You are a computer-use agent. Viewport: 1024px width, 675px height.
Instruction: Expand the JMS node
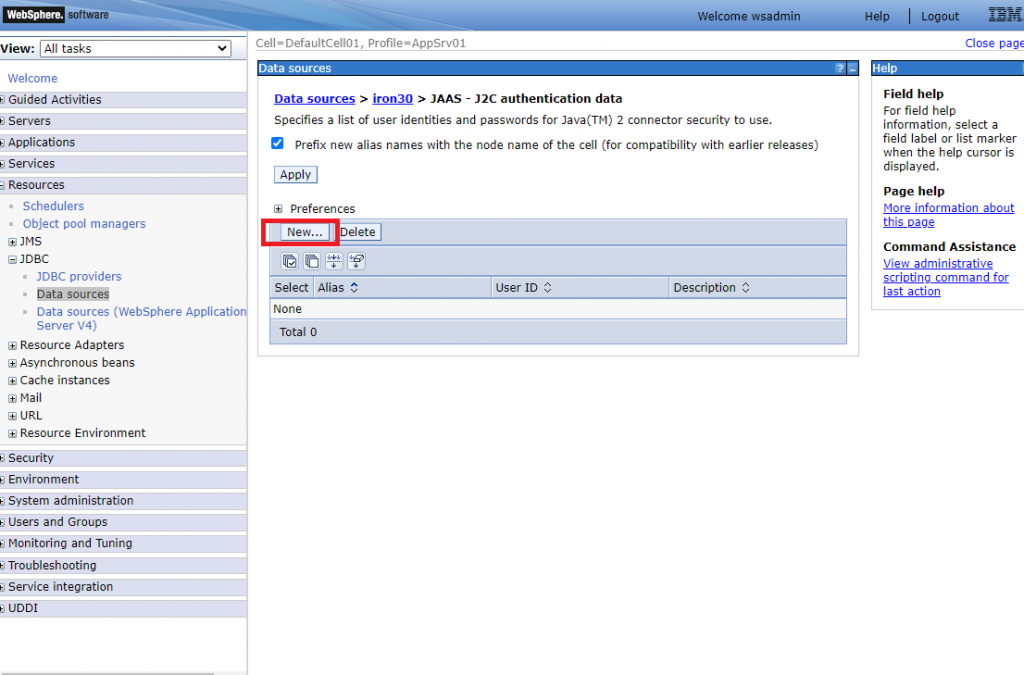pyautogui.click(x=12, y=242)
